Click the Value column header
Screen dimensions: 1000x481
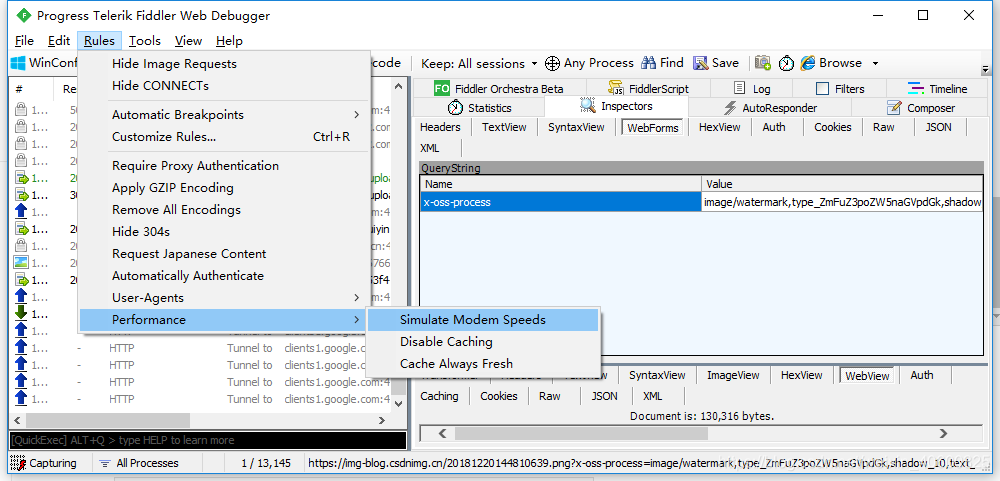coord(842,184)
